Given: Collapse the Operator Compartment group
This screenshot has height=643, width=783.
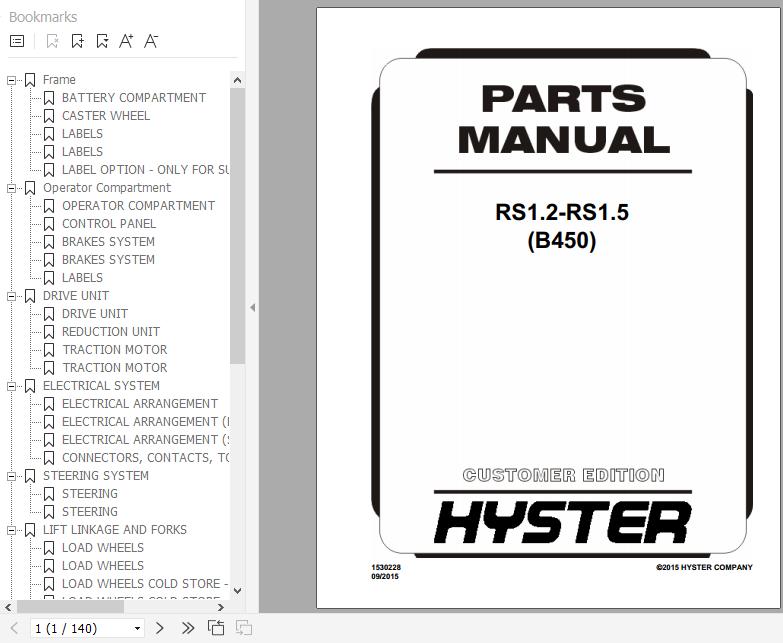Looking at the screenshot, I should tap(11, 188).
